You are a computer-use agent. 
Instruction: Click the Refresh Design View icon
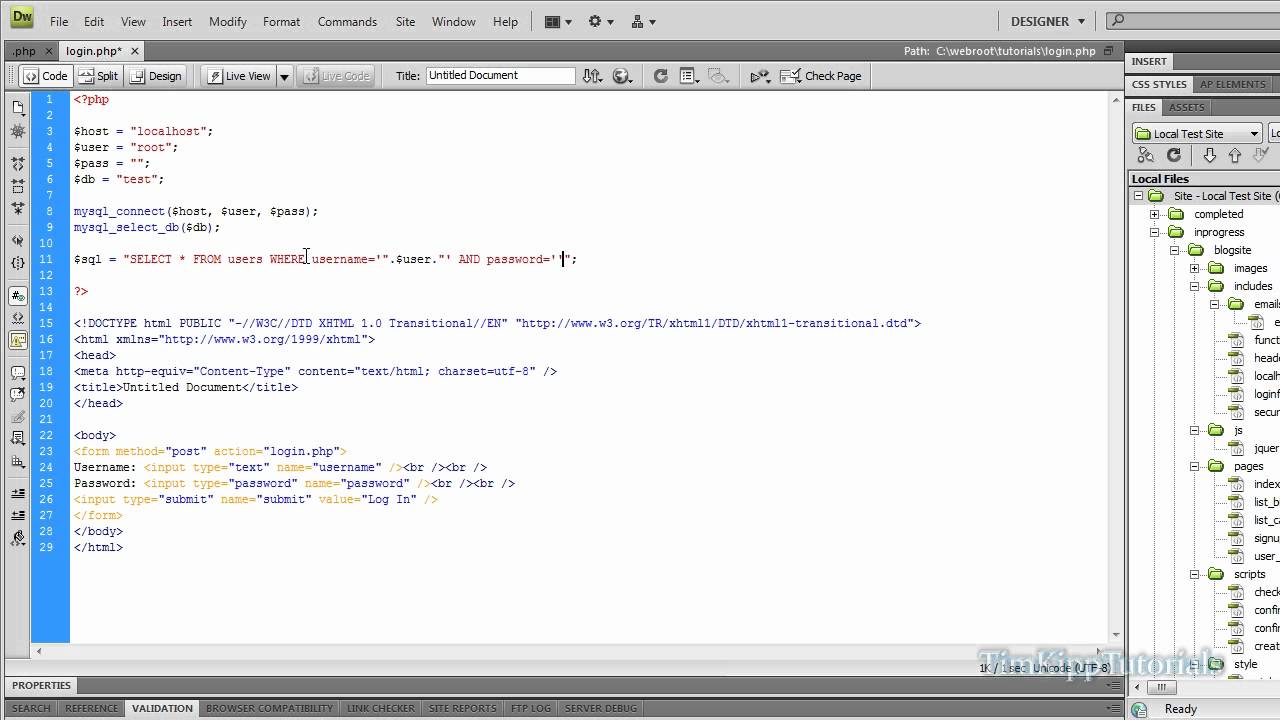pos(660,76)
